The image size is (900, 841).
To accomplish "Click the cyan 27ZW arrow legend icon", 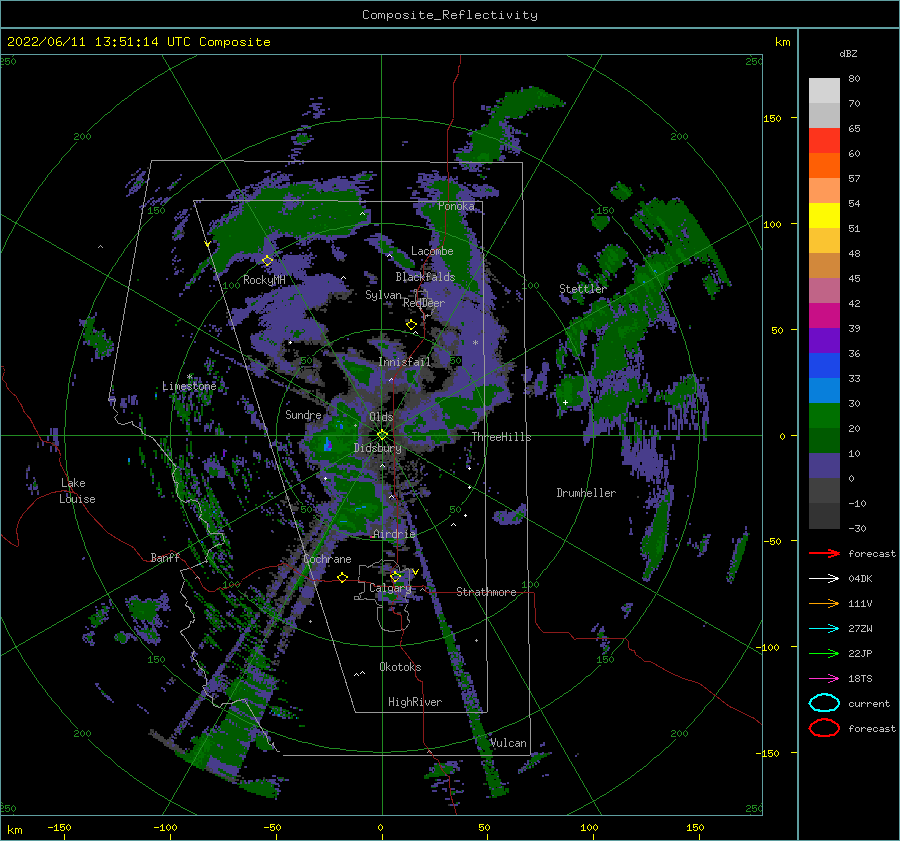I will 824,629.
